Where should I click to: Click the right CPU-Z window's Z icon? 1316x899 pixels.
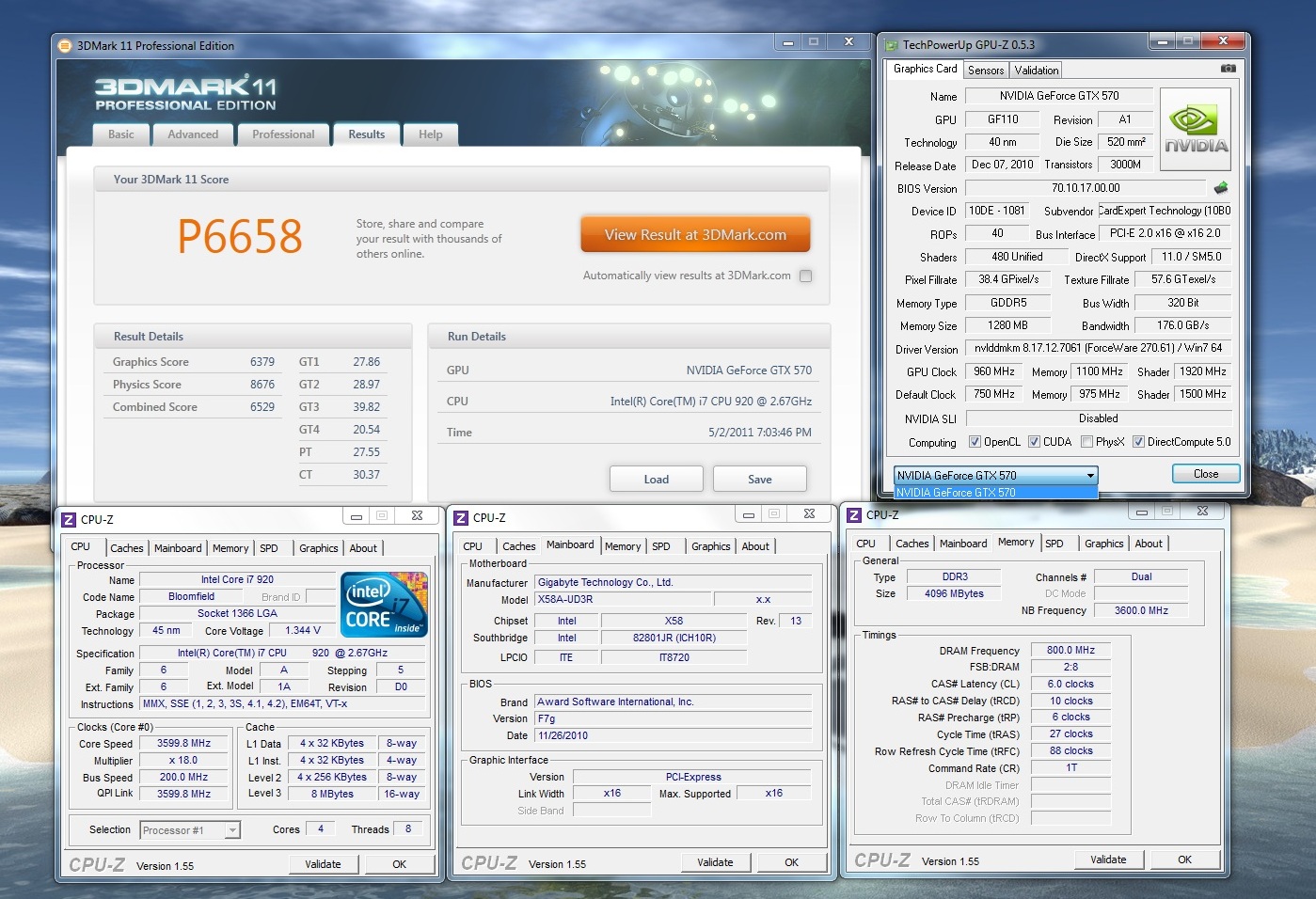[x=854, y=514]
